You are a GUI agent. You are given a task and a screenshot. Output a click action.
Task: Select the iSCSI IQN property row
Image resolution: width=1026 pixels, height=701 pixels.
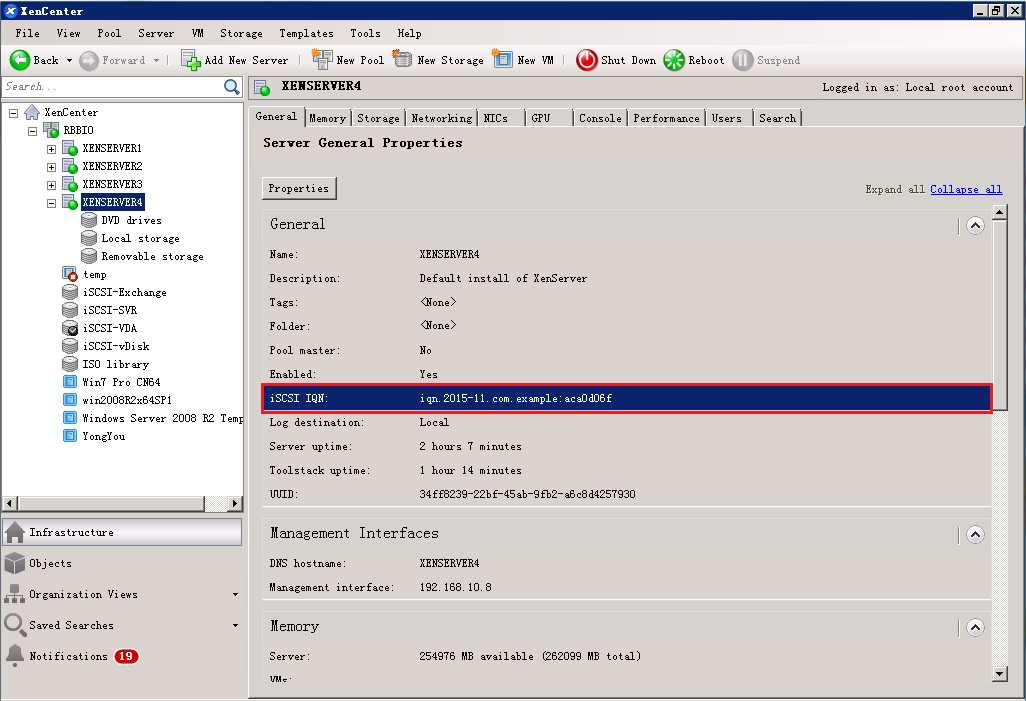pyautogui.click(x=627, y=398)
